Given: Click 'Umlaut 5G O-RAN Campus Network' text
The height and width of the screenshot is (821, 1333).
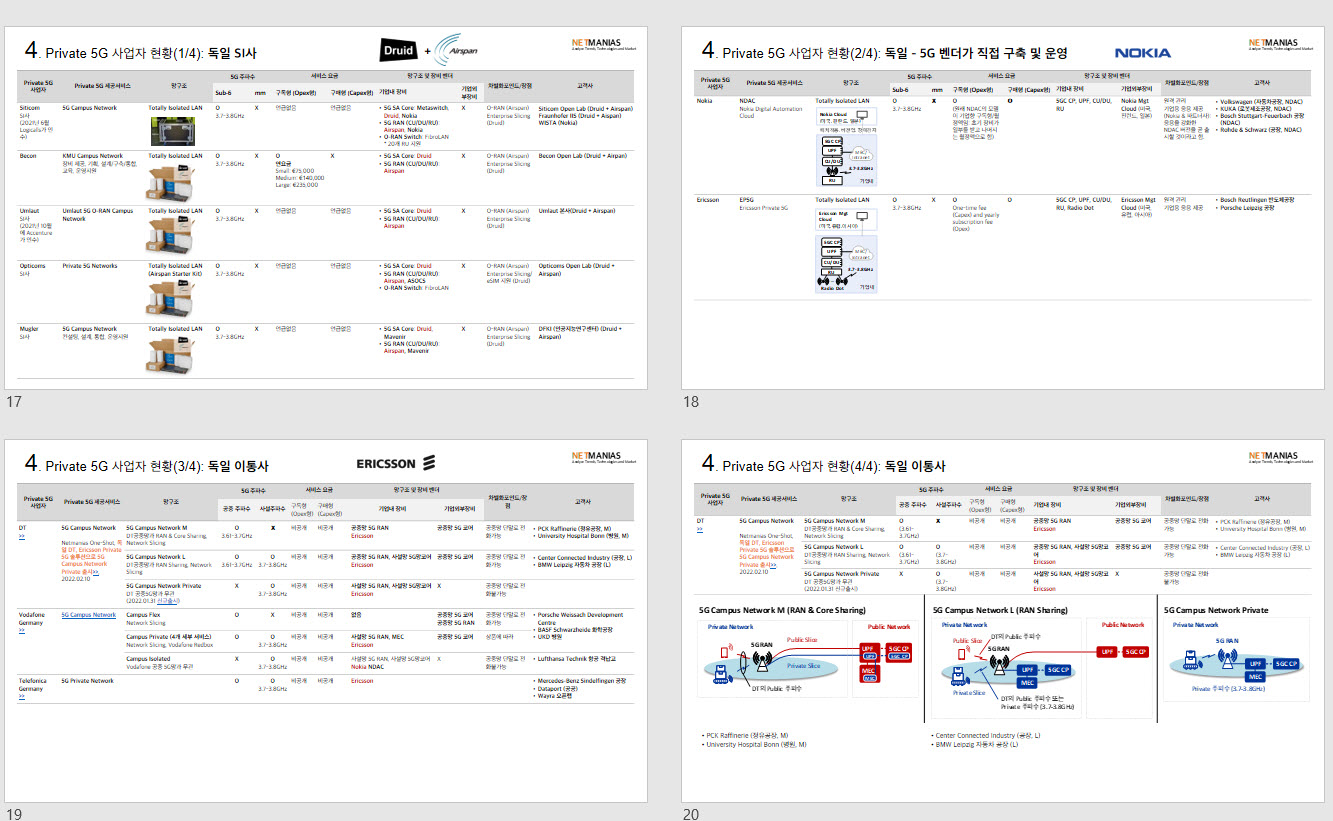Looking at the screenshot, I should (x=97, y=215).
